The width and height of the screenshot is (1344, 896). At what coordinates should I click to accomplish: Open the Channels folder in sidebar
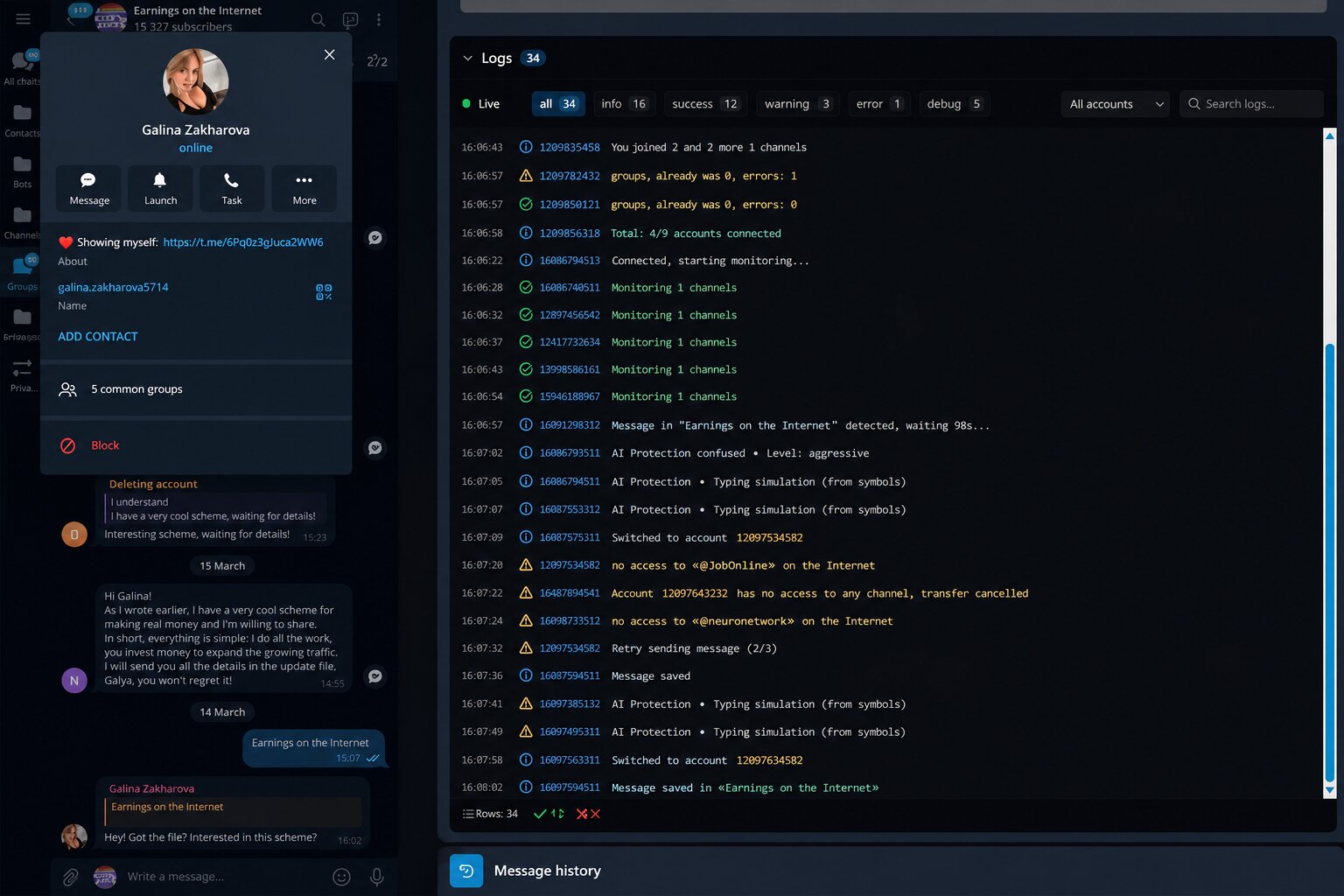coord(22,222)
